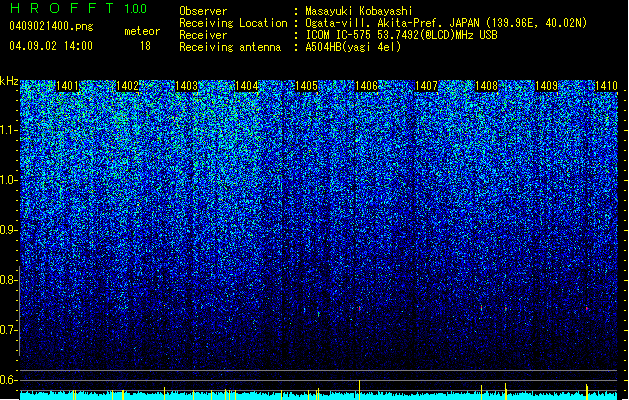The width and height of the screenshot is (629, 400).
Task: Click the 1.1 kHz frequency axis label
Action: point(9,130)
